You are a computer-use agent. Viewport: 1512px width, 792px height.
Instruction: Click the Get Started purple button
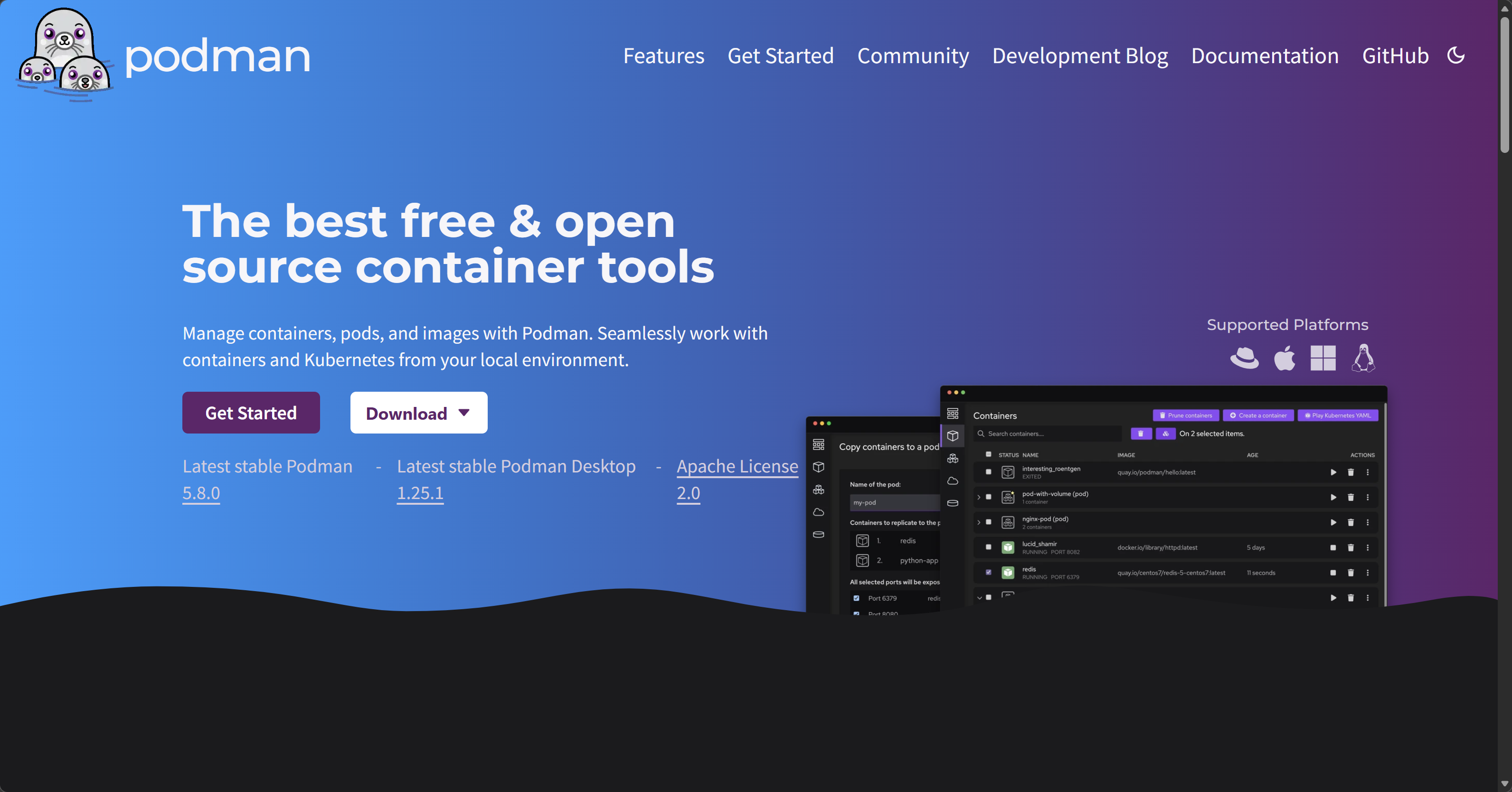(x=251, y=413)
